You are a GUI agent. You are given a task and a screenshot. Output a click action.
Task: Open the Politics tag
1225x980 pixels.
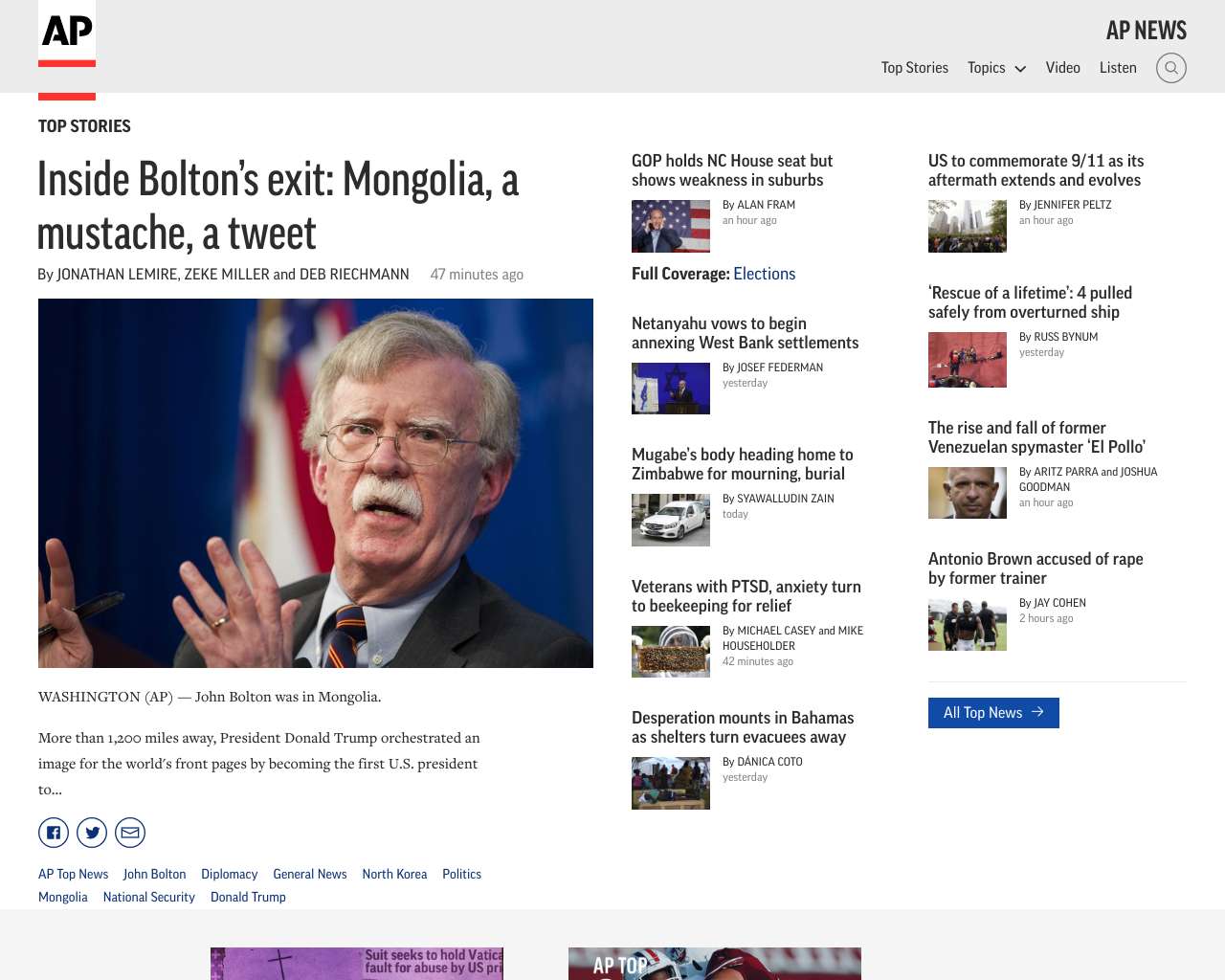(x=461, y=874)
